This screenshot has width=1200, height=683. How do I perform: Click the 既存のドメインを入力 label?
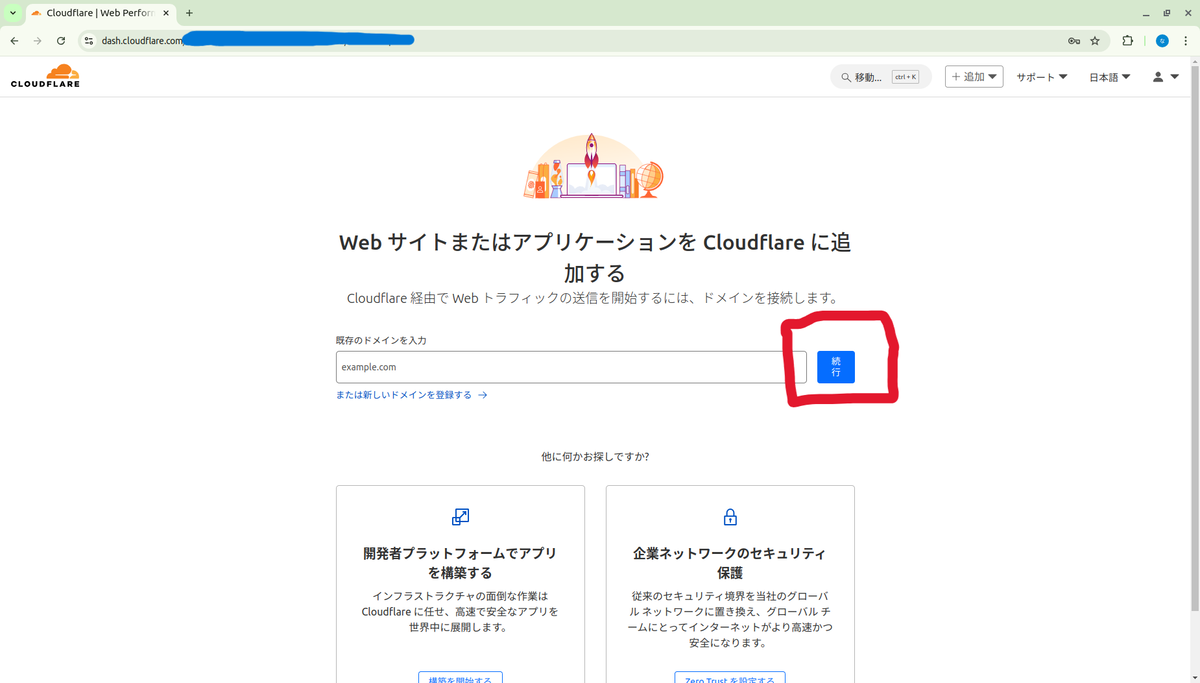(381, 340)
